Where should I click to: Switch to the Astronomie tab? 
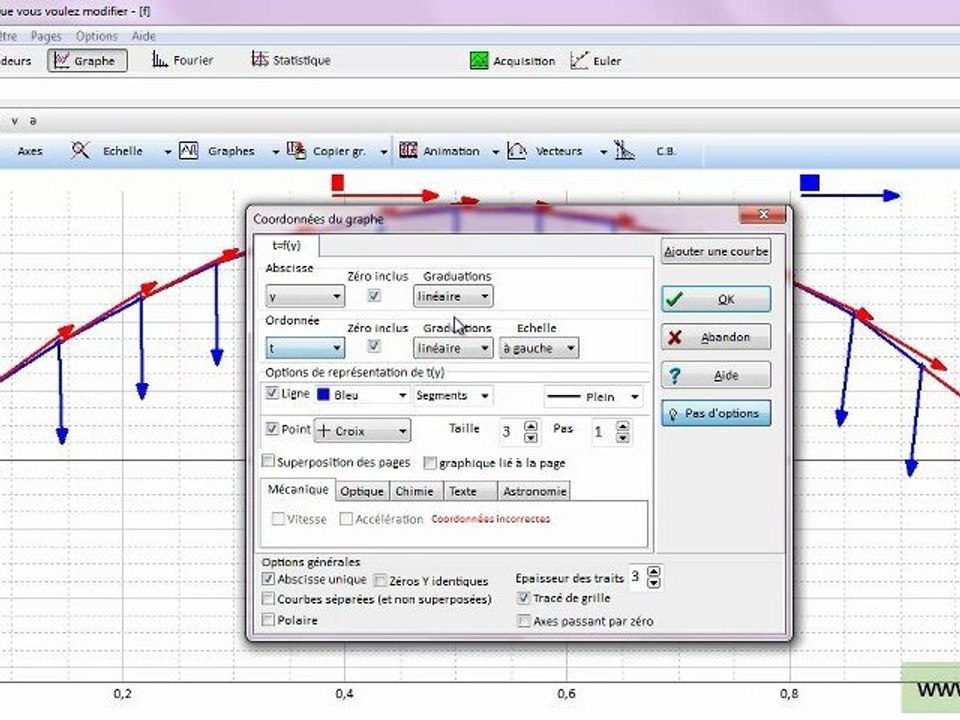coord(534,491)
